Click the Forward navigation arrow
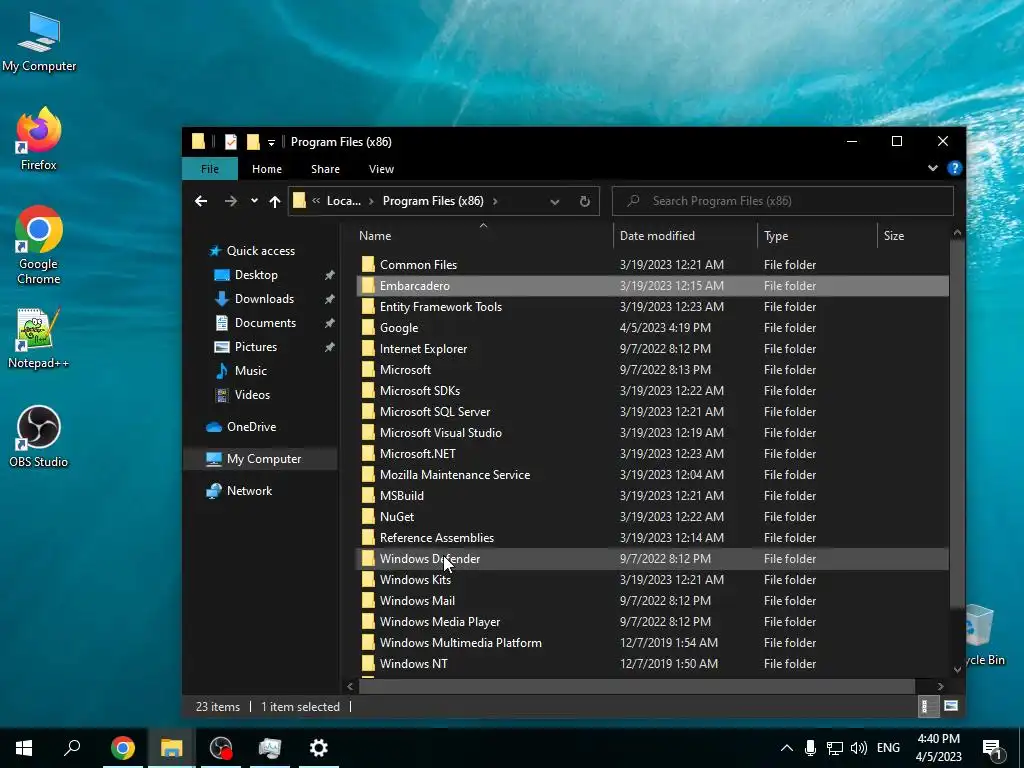This screenshot has height=768, width=1024. pos(231,201)
